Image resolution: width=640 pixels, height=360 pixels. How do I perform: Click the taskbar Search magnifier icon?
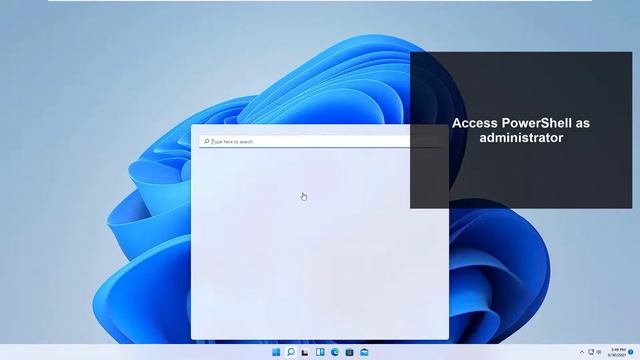click(x=291, y=352)
